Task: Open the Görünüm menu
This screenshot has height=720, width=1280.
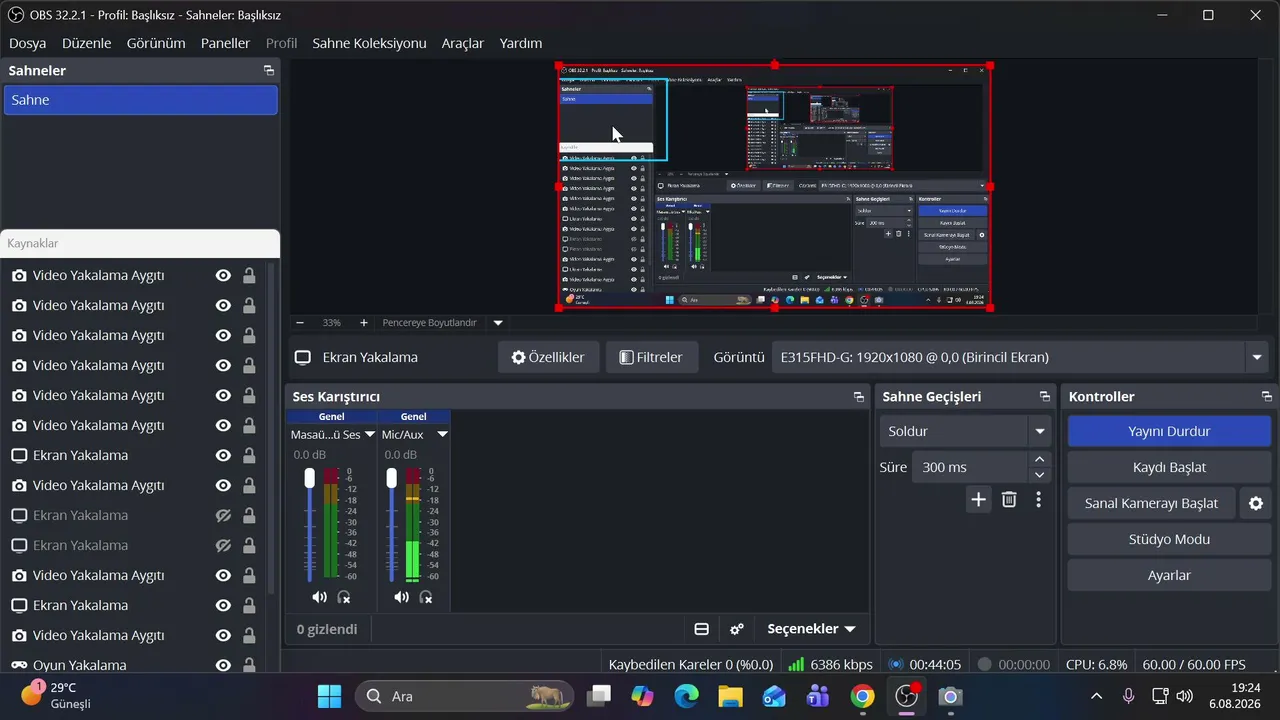Action: 156,43
